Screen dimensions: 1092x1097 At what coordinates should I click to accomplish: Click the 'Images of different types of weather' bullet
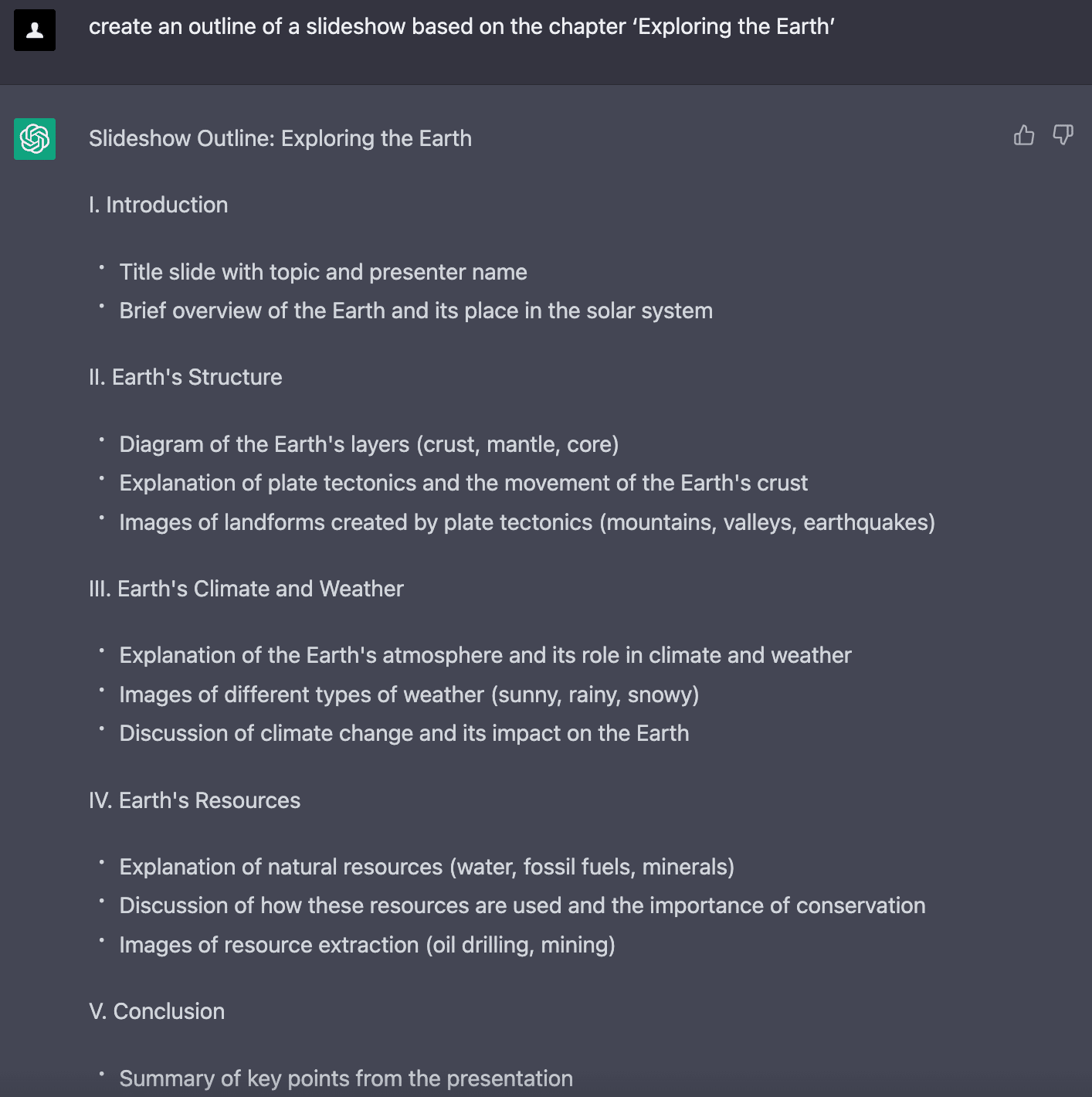point(409,695)
